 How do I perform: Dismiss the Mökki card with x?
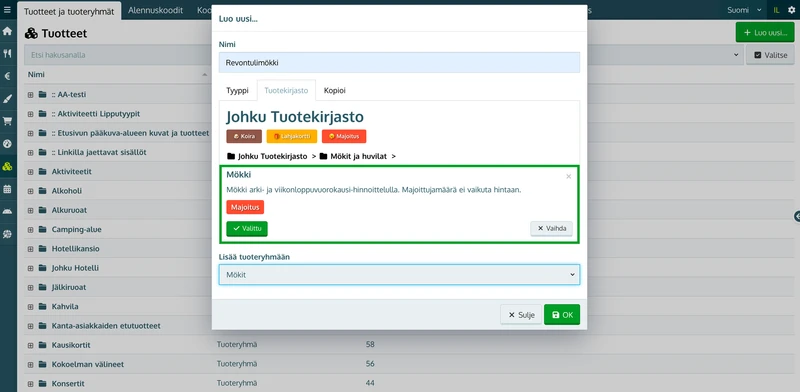pos(568,177)
